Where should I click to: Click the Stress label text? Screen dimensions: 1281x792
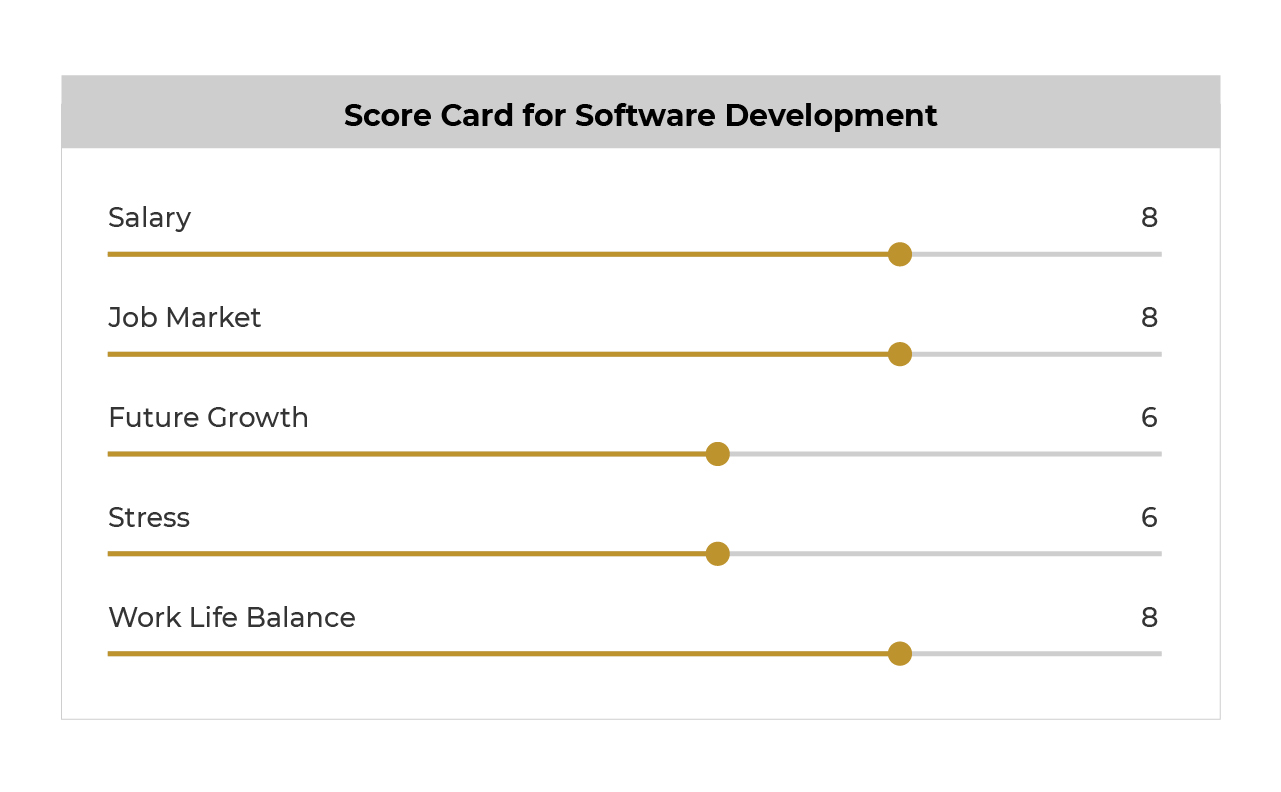149,518
